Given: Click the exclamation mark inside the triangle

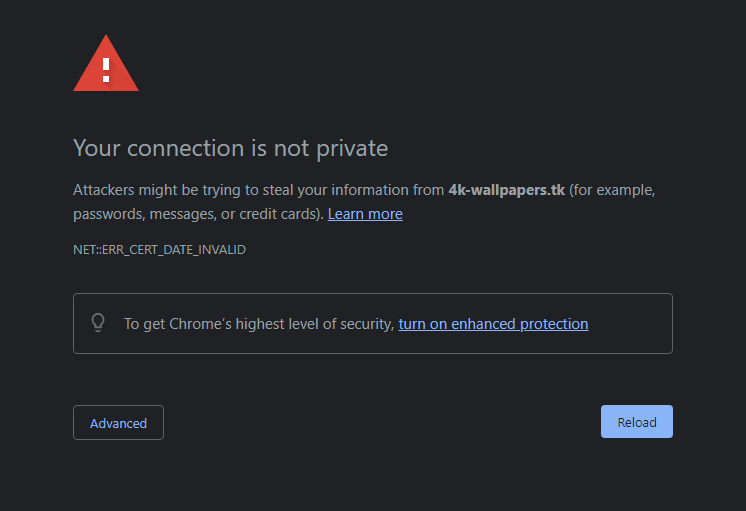Looking at the screenshot, I should [x=106, y=70].
